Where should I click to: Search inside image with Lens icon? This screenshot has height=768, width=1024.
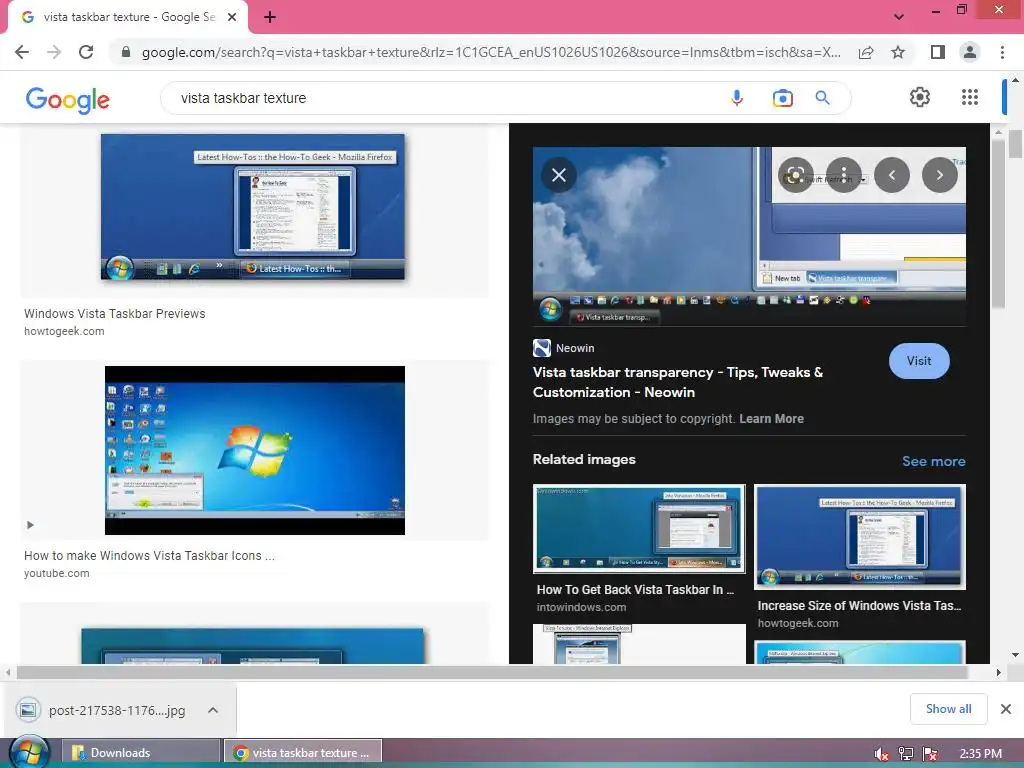click(x=795, y=175)
